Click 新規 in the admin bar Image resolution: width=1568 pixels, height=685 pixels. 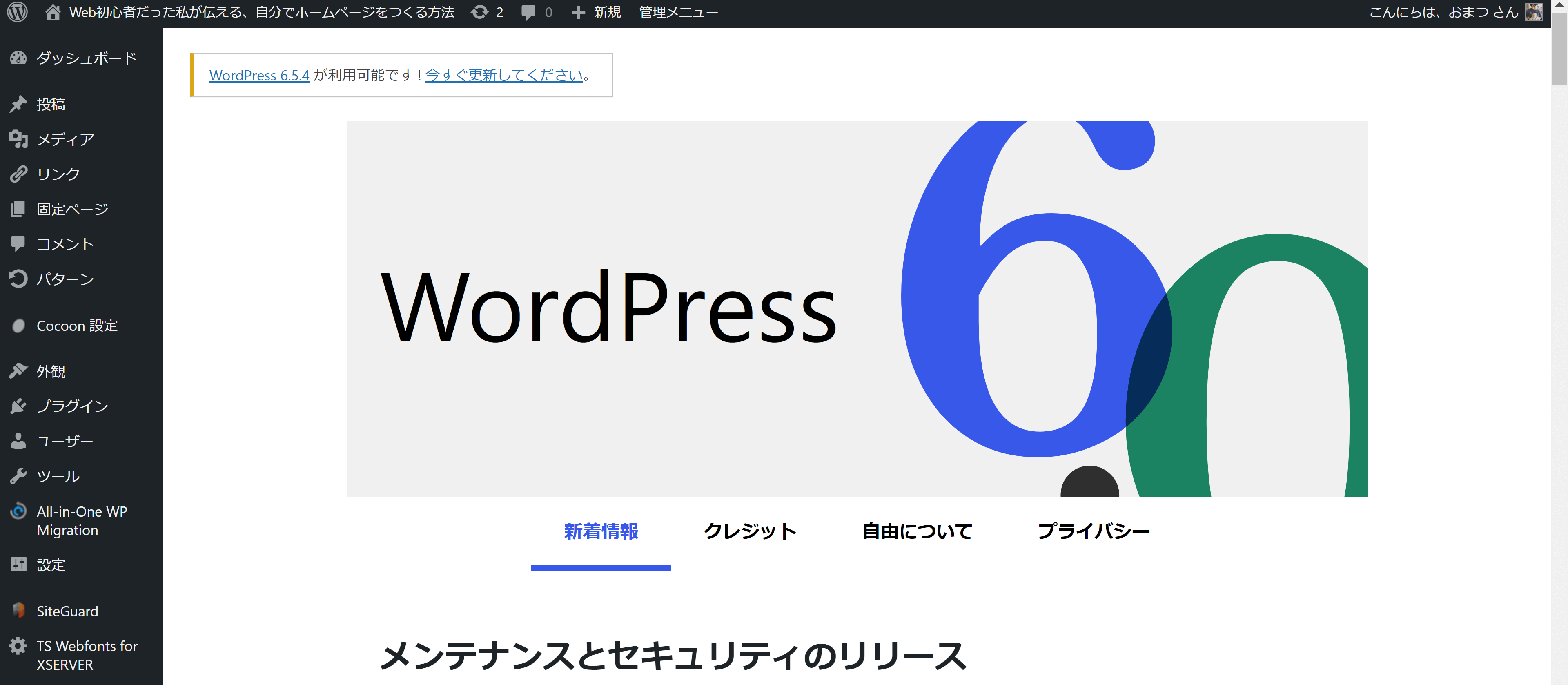(607, 13)
